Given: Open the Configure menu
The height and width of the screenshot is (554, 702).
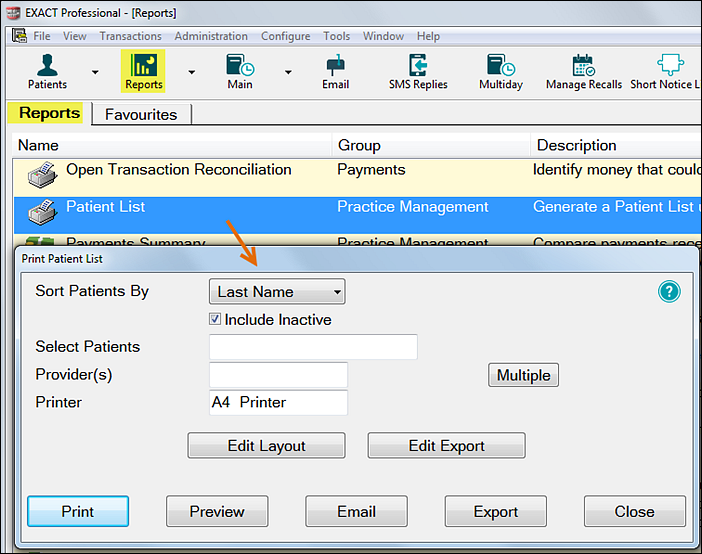Looking at the screenshot, I should point(285,36).
